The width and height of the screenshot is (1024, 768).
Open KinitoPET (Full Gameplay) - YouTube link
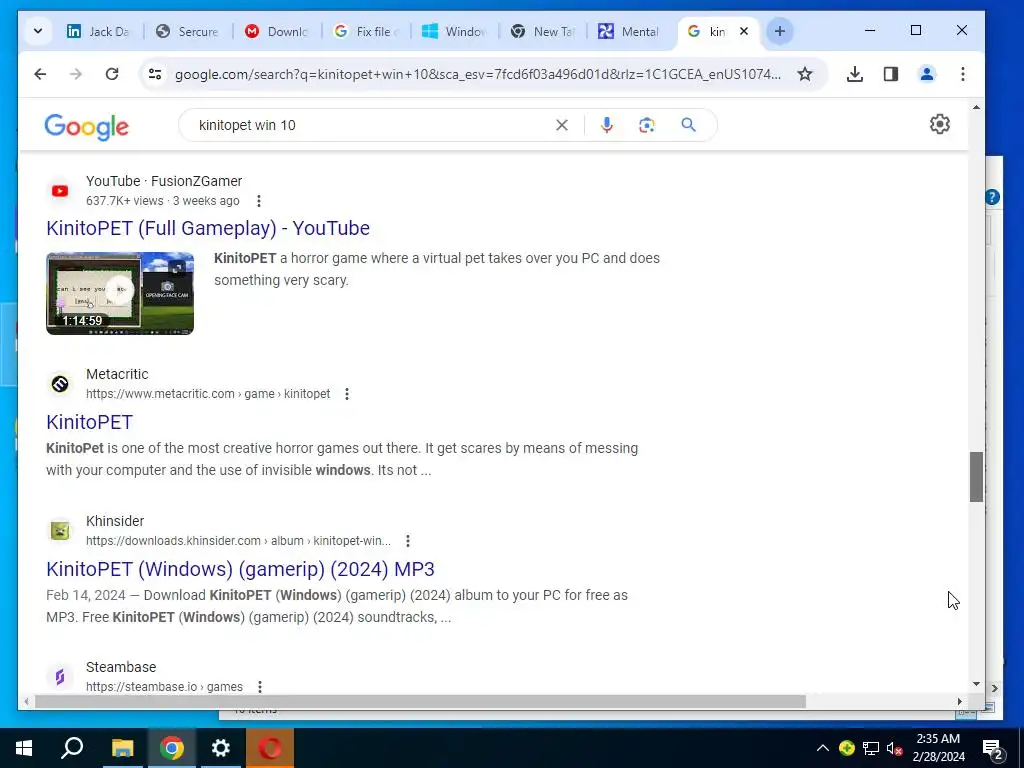tap(208, 229)
